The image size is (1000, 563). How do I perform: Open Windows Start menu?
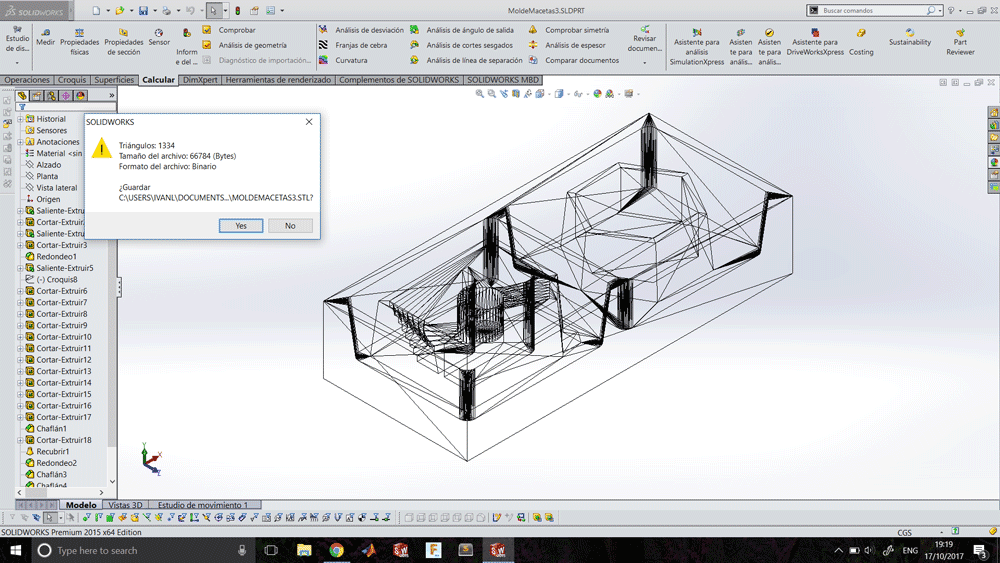click(15, 550)
